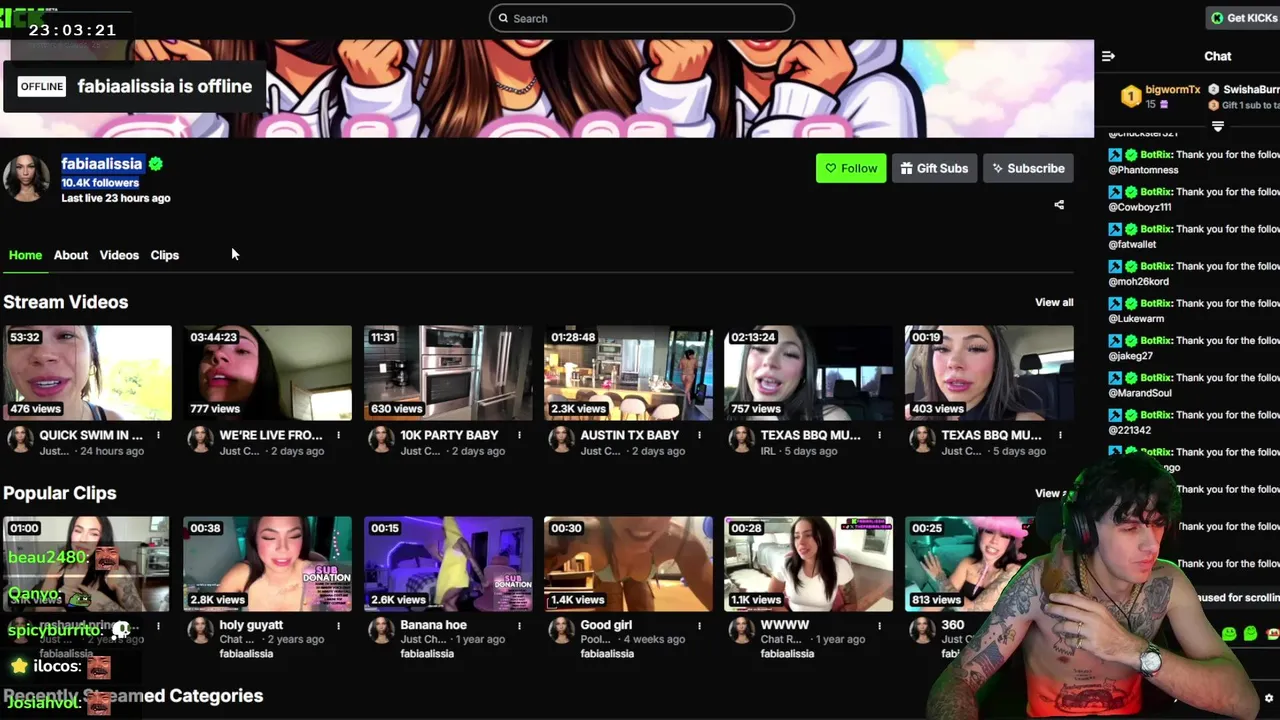The height and width of the screenshot is (720, 1280).
Task: Click @fatwallet mention in chat
Action: [x=1132, y=244]
